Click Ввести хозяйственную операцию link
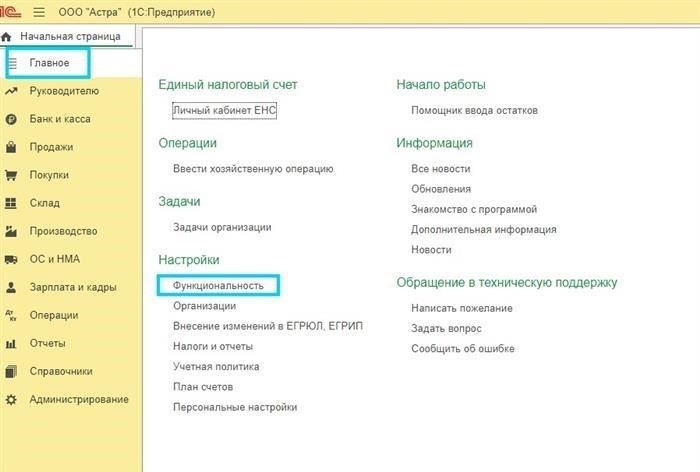Image resolution: width=700 pixels, height=472 pixels. coord(253,169)
